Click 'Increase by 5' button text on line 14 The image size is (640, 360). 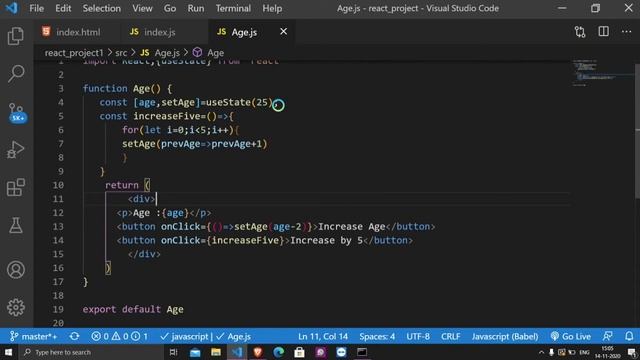pos(326,240)
